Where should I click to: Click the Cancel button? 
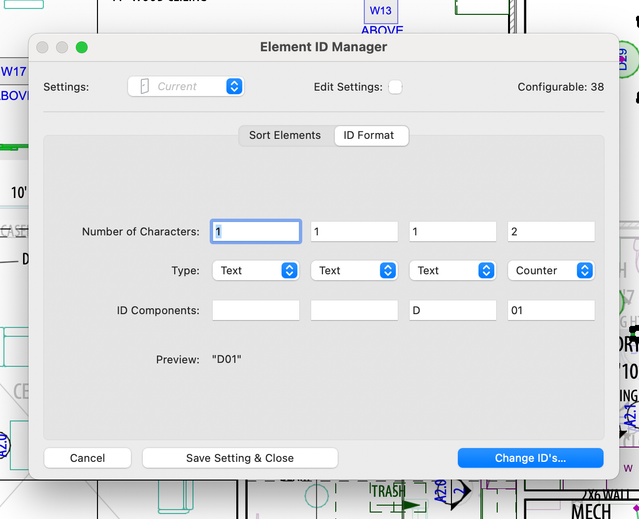(88, 458)
